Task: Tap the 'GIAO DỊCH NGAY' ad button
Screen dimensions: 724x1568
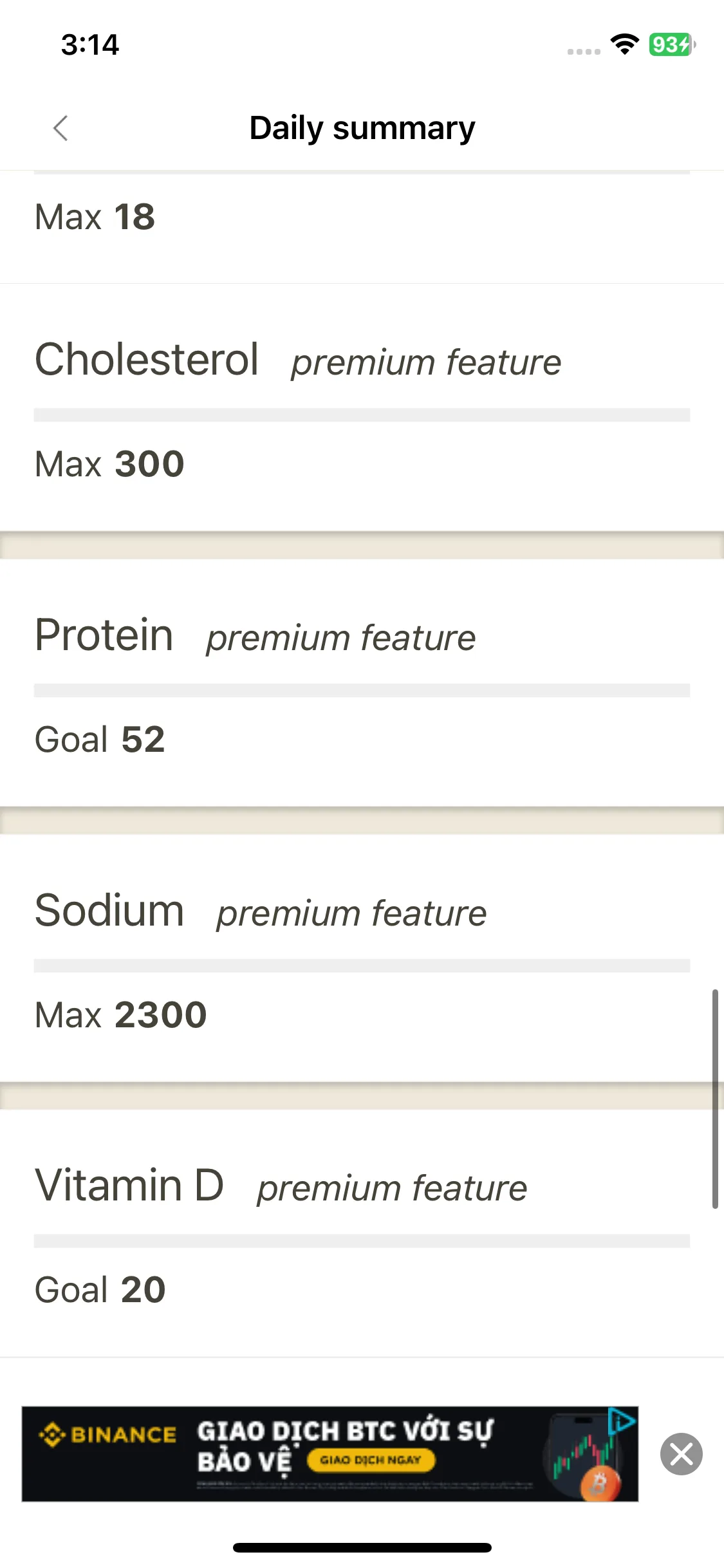Action: (x=371, y=1460)
